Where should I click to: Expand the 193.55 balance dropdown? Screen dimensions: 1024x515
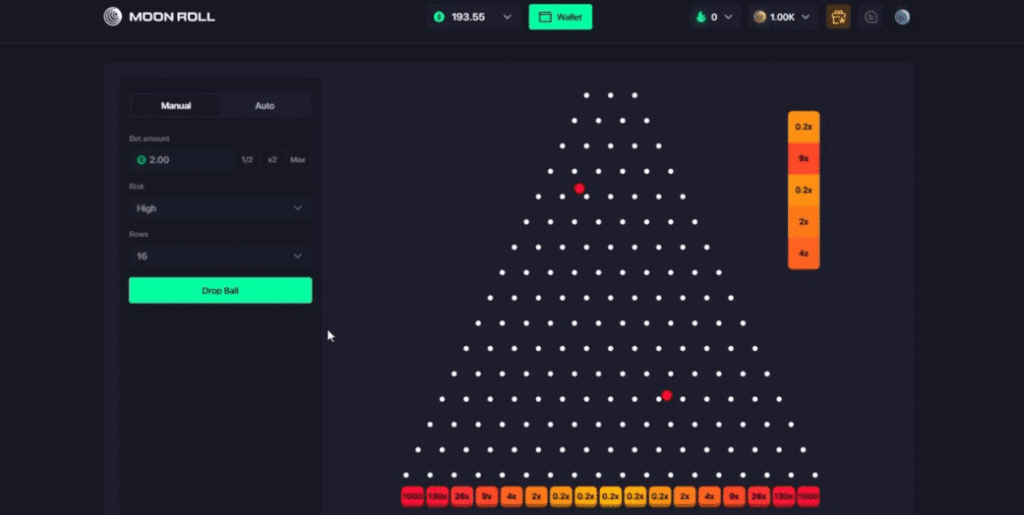507,17
